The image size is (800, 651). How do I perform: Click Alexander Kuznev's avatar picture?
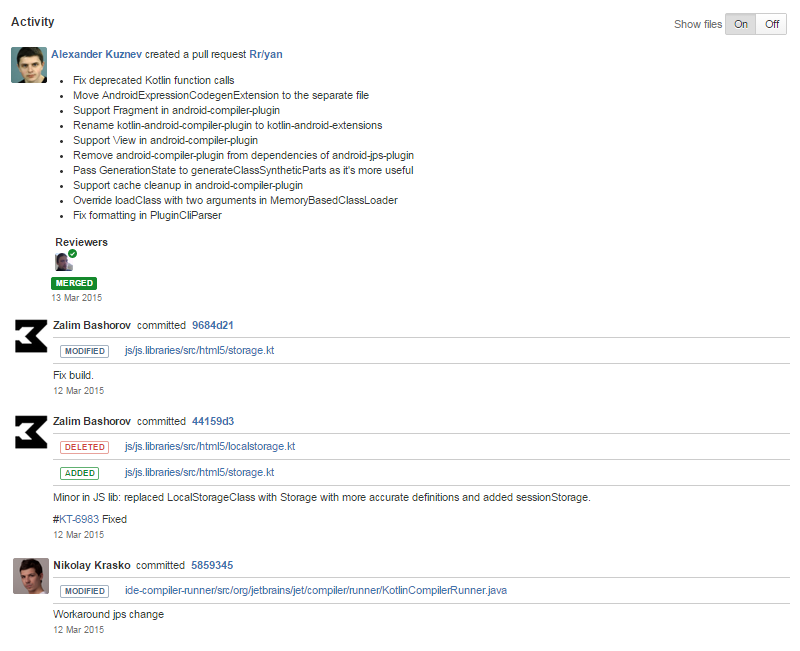29,65
